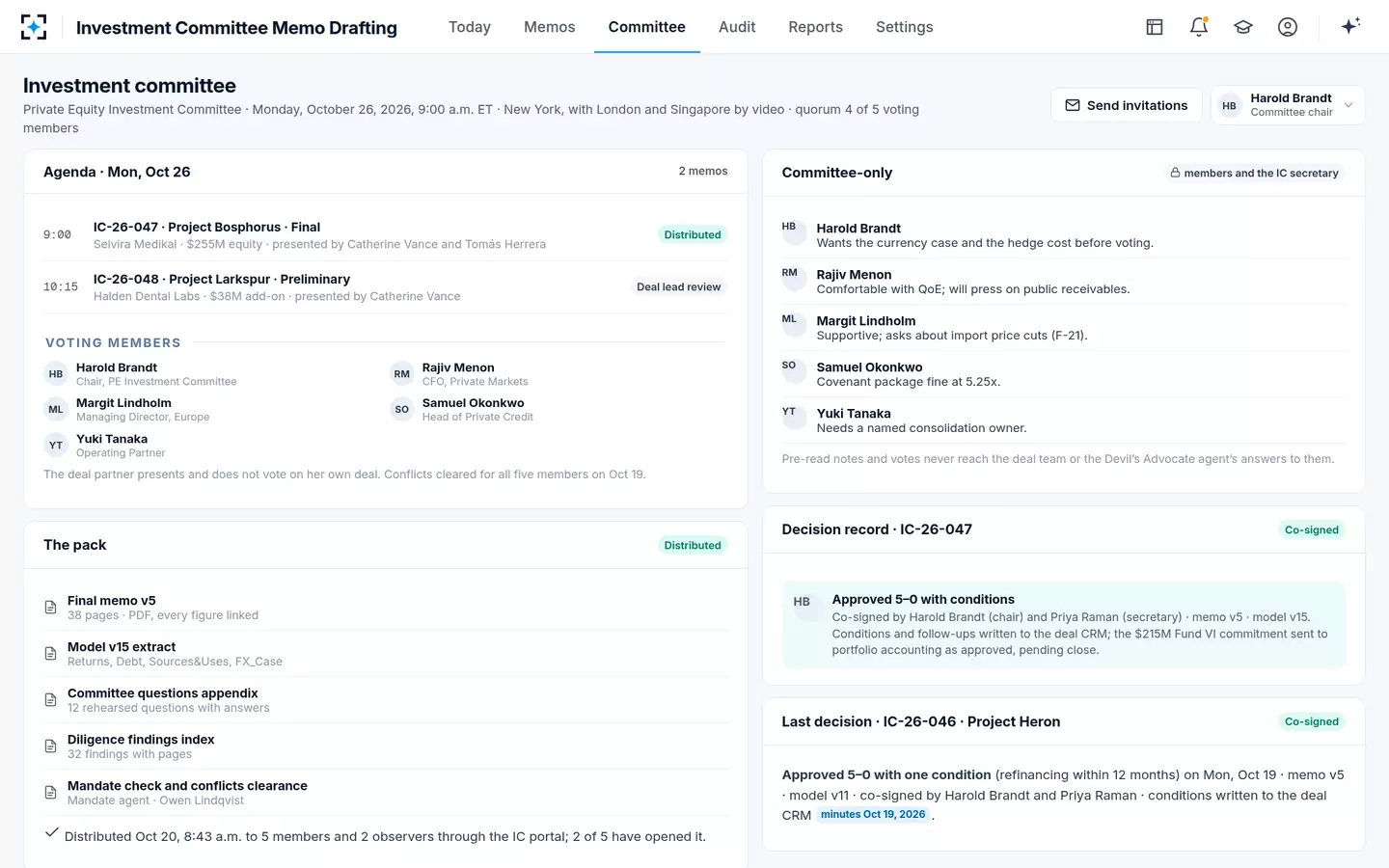
Task: Open the minutes Oct 19, 2026 link
Action: (873, 815)
